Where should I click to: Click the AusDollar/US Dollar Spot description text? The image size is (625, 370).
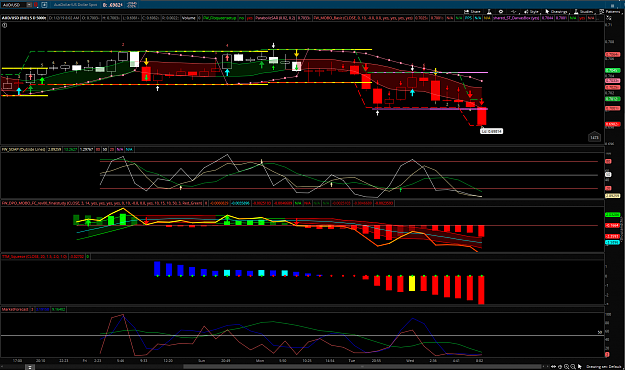[x=75, y=5]
